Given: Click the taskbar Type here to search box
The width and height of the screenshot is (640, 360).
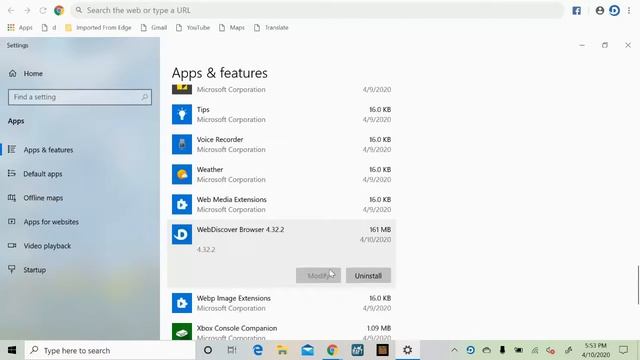Looking at the screenshot, I should click(110, 350).
